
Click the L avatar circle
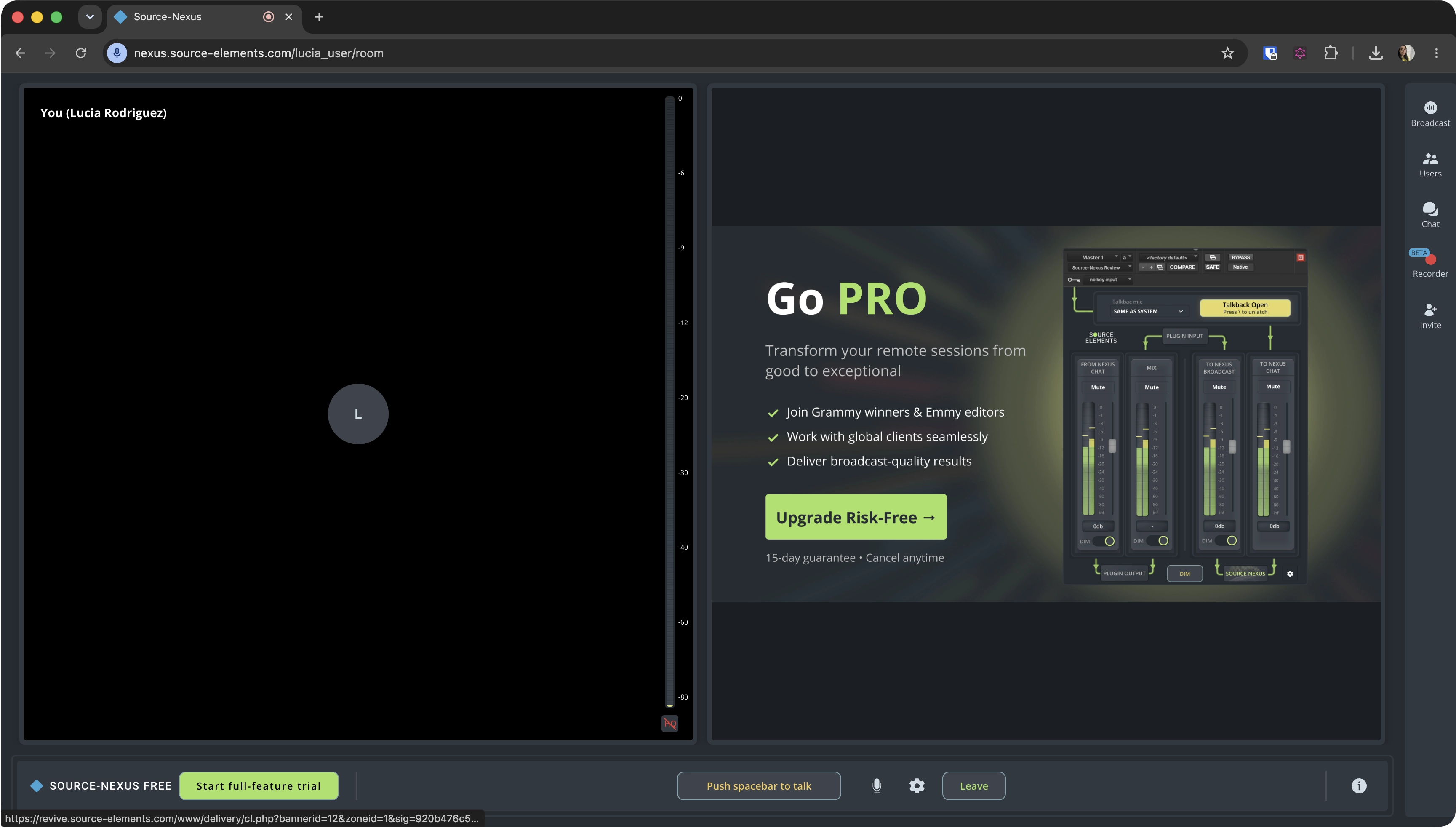(358, 414)
